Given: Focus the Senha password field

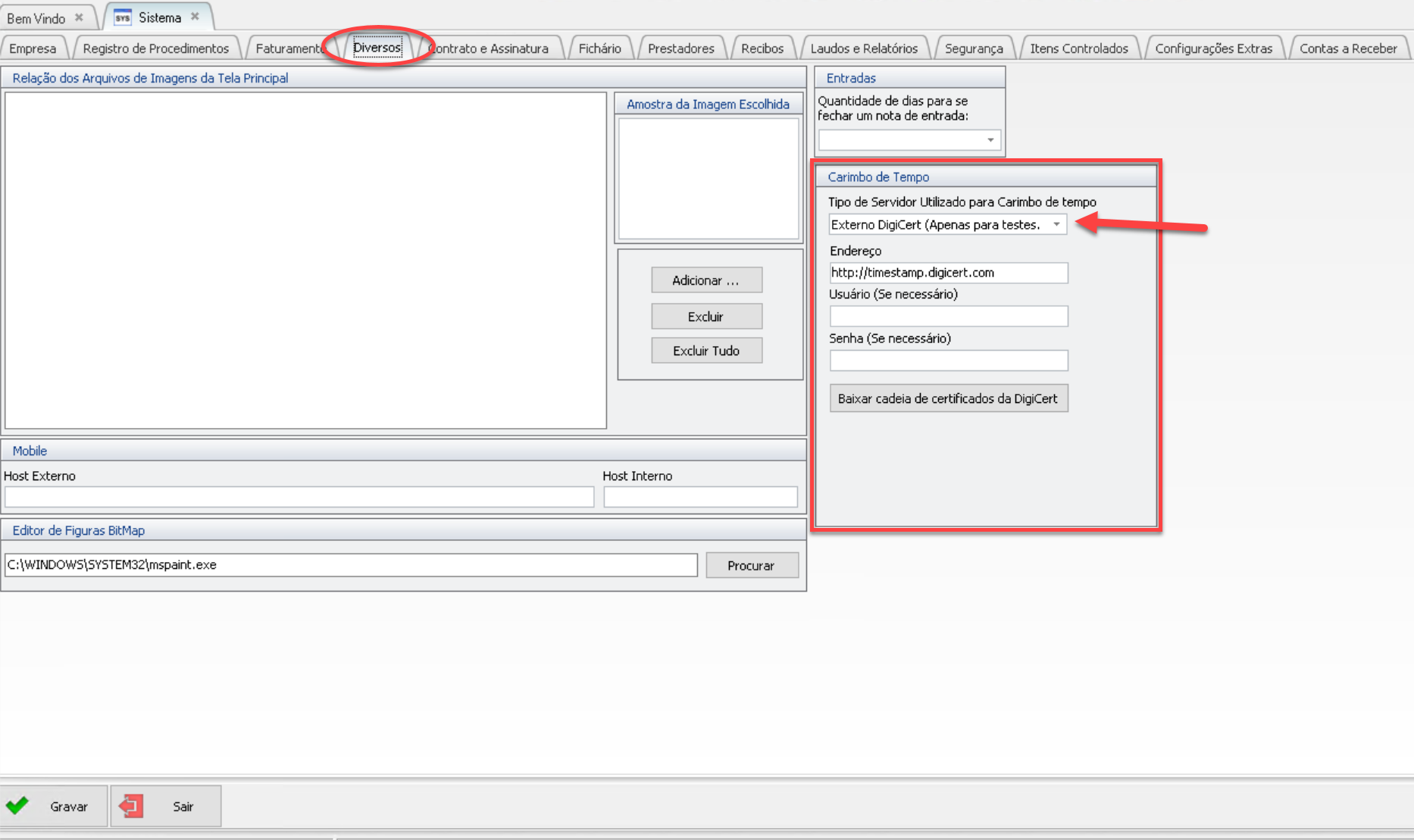Looking at the screenshot, I should point(947,361).
